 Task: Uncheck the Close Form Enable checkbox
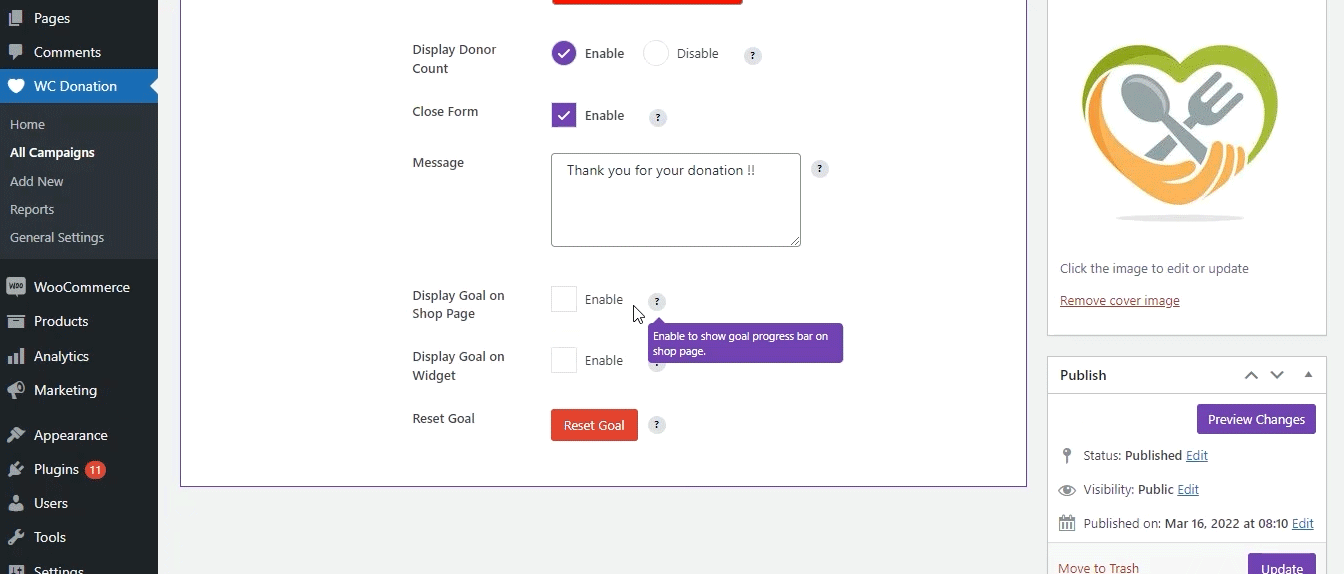point(564,115)
